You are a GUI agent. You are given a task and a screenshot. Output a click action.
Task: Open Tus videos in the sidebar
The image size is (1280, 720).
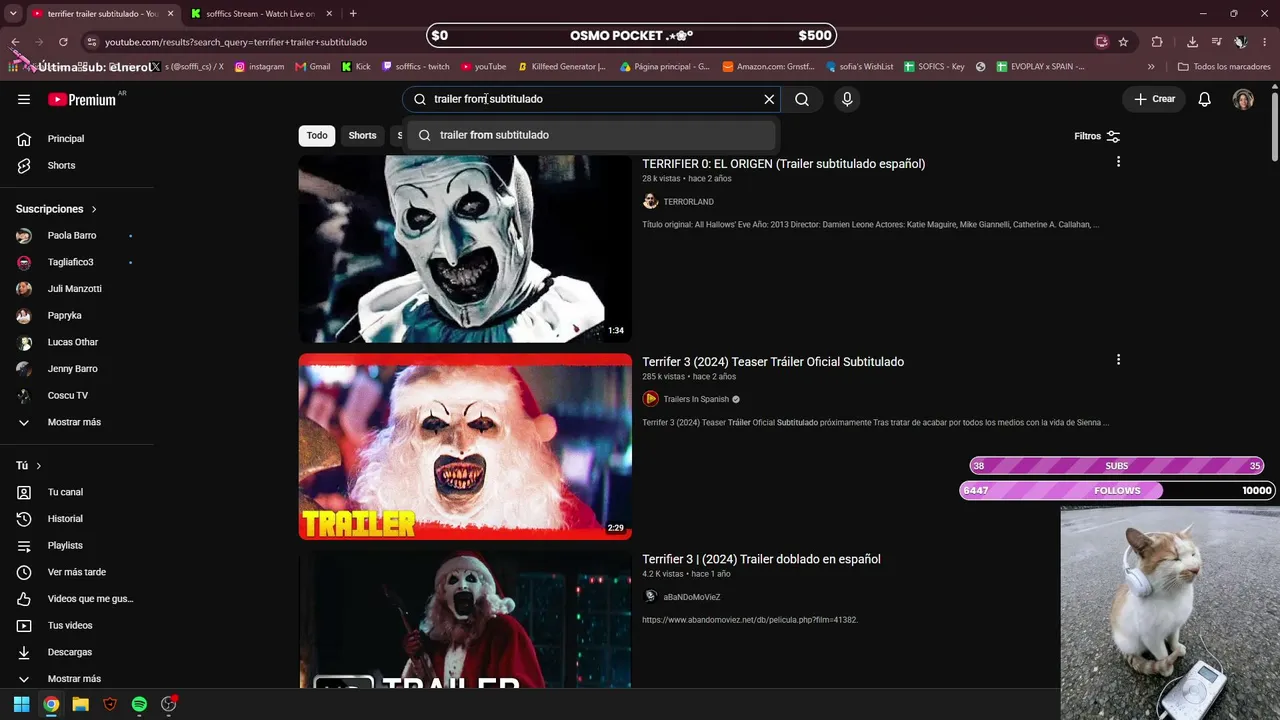[70, 626]
